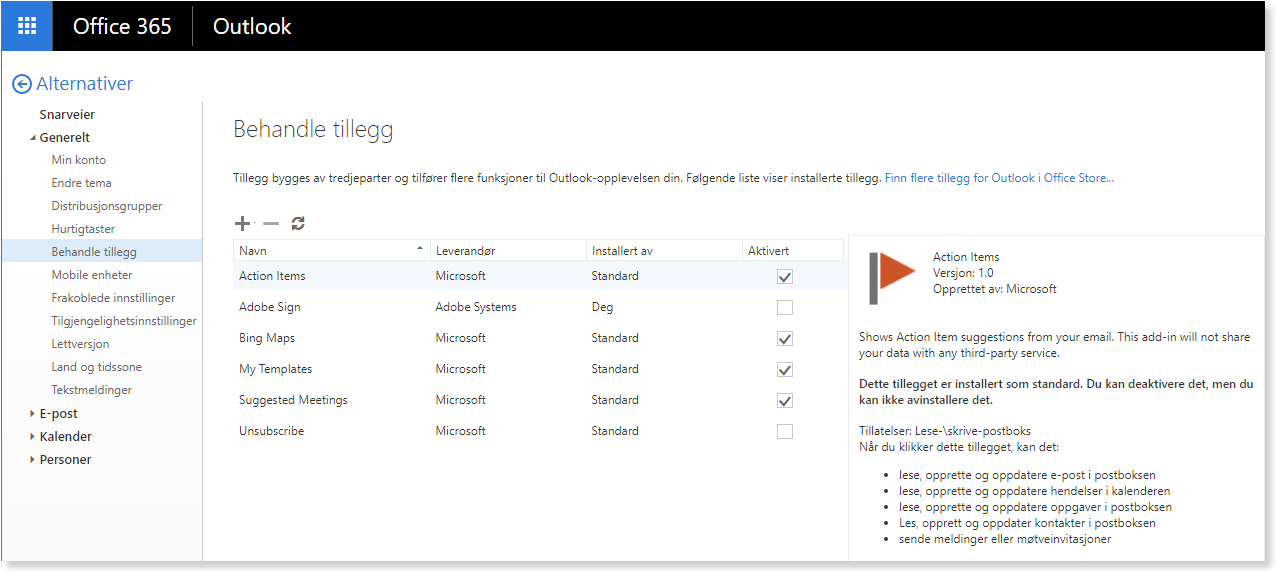Refresh the add-in list
Viewport: 1278px width, 574px height.
tap(298, 224)
